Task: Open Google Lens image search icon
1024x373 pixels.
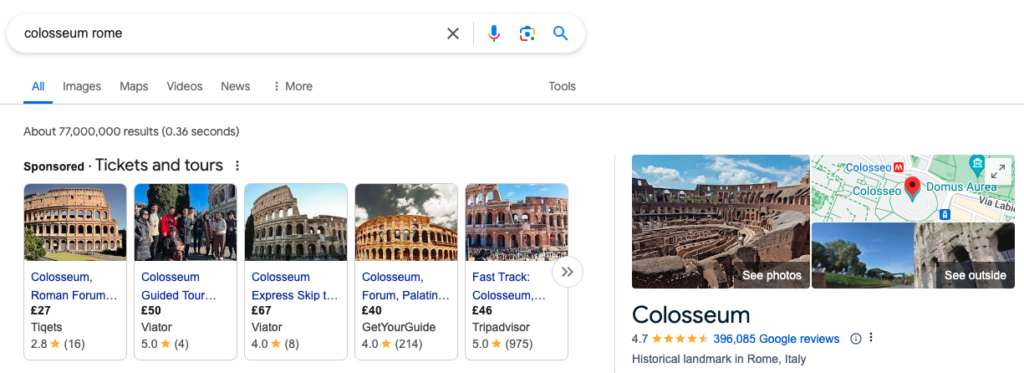Action: coord(527,33)
